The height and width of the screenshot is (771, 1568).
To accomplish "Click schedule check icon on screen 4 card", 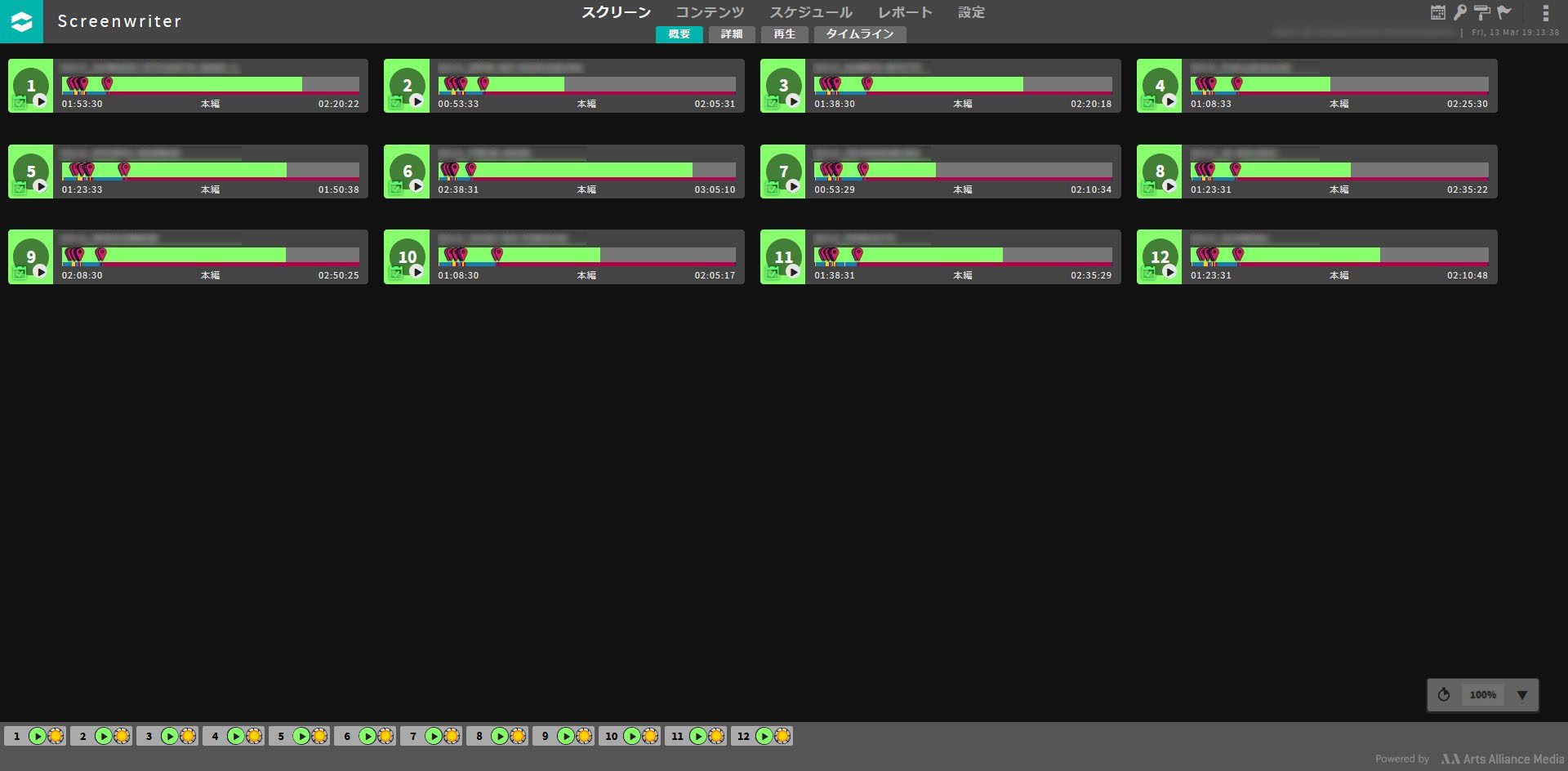I will pyautogui.click(x=1148, y=103).
